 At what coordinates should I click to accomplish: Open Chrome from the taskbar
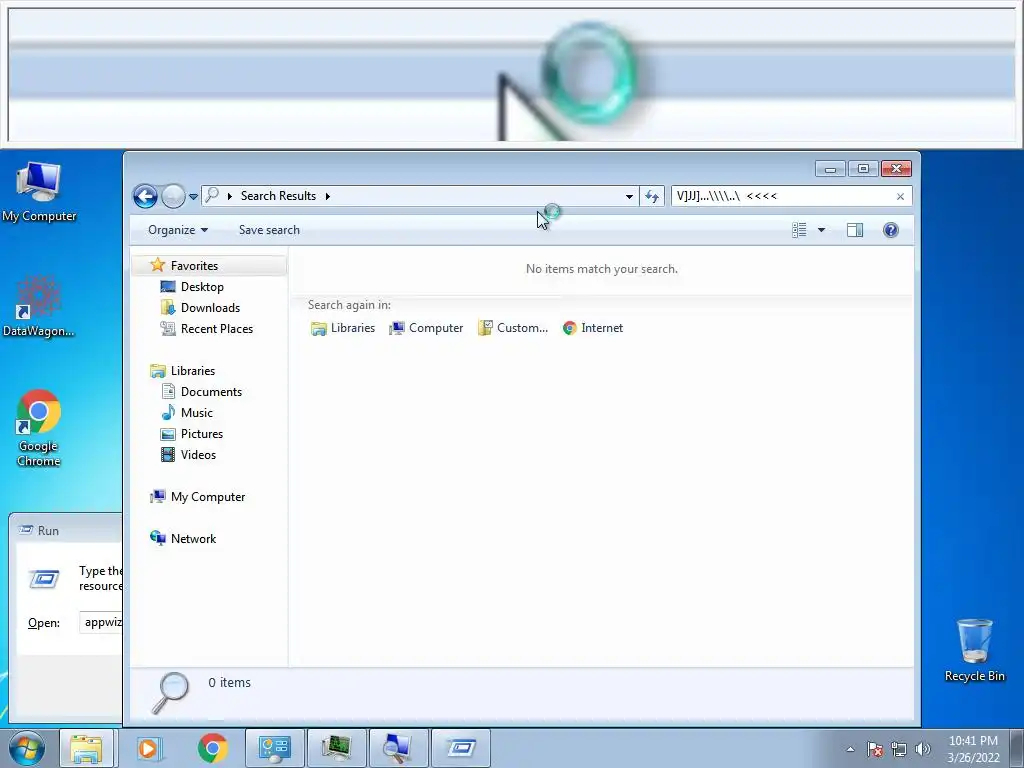[213, 748]
